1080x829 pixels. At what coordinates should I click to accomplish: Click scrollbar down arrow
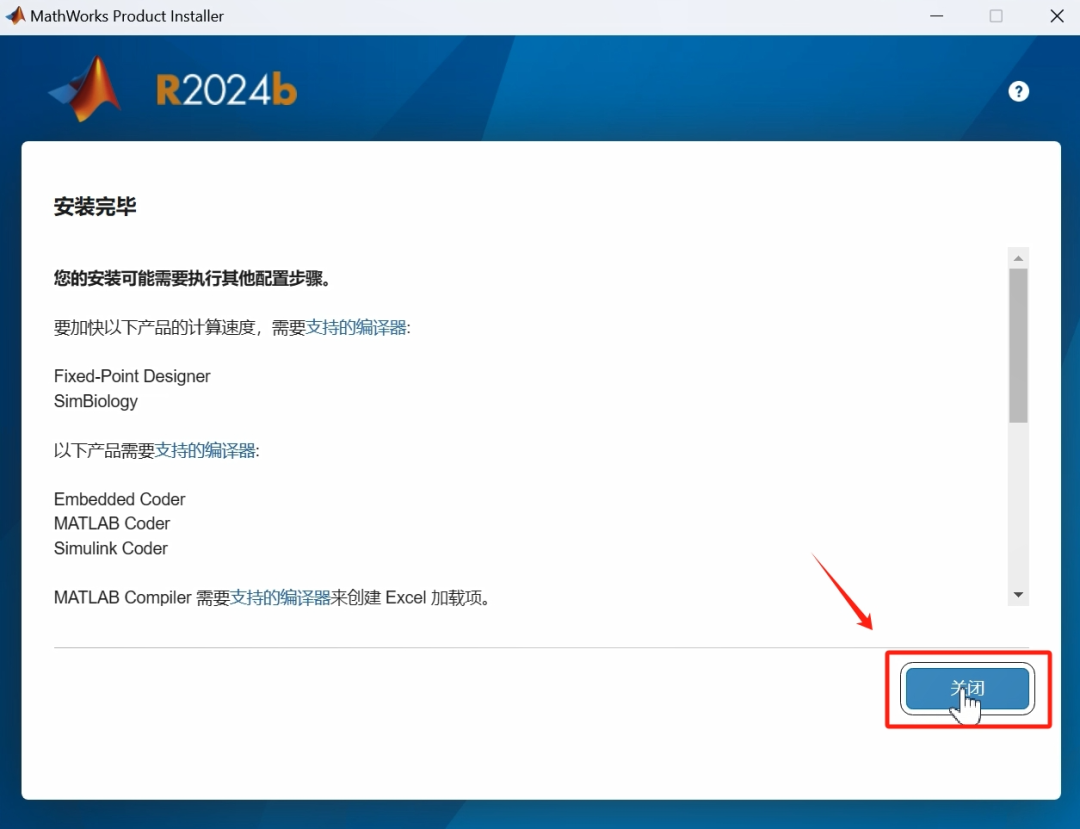click(1018, 595)
